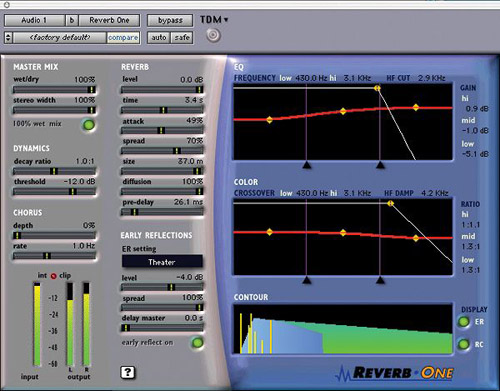
Task: Toggle the safe button
Action: pyautogui.click(x=182, y=38)
